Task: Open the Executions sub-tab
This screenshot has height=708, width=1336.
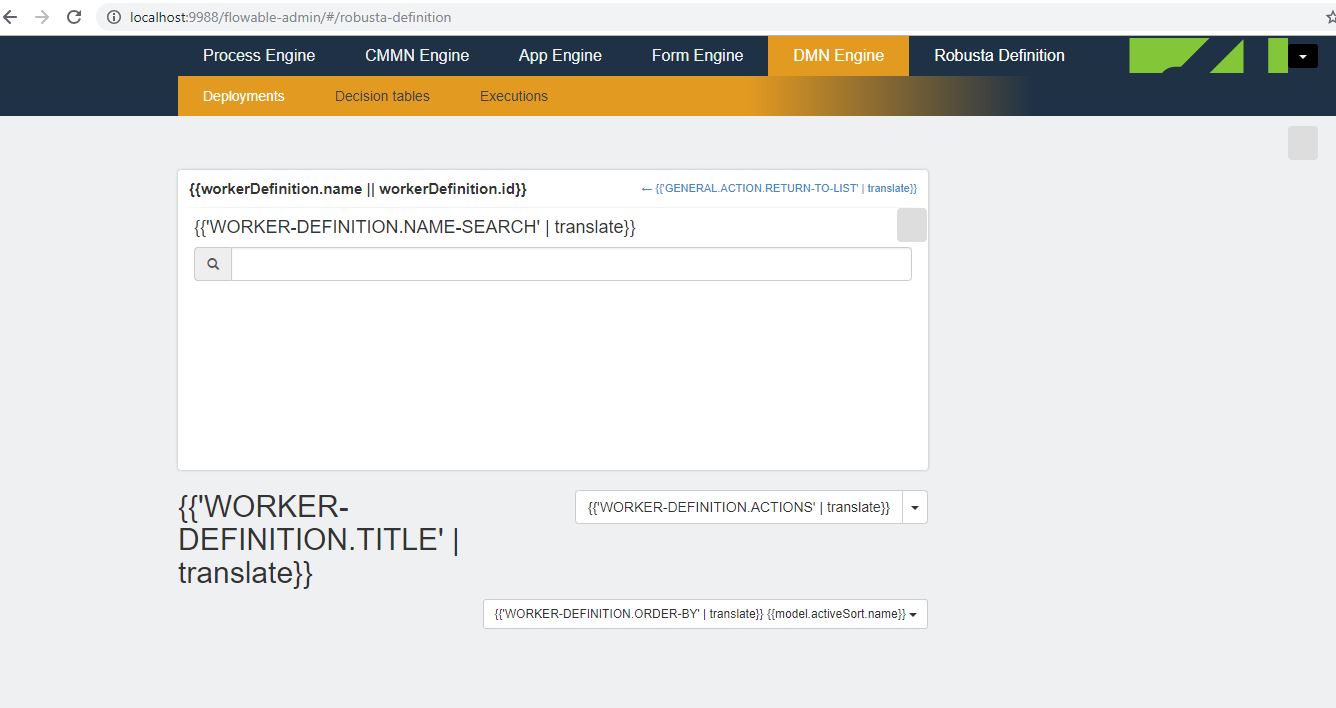Action: click(x=513, y=96)
